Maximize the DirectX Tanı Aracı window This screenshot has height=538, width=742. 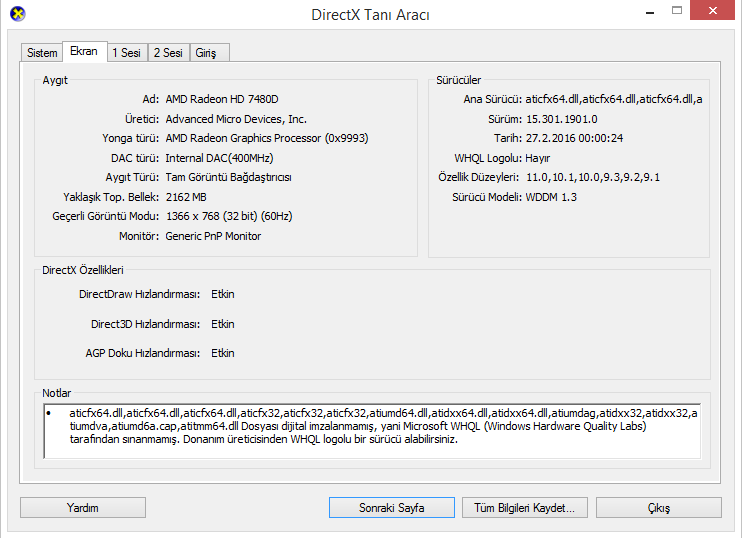point(677,10)
